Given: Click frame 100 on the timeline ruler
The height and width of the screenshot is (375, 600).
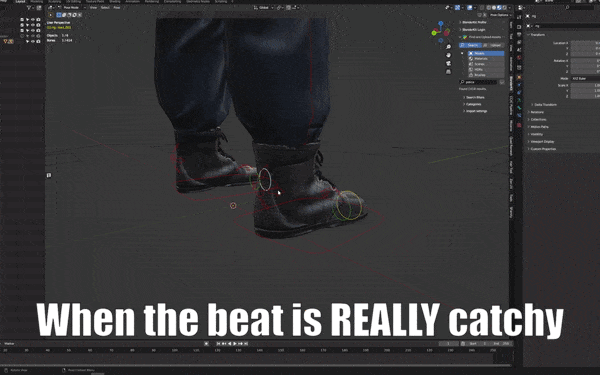Looking at the screenshot, I should pos(174,350).
